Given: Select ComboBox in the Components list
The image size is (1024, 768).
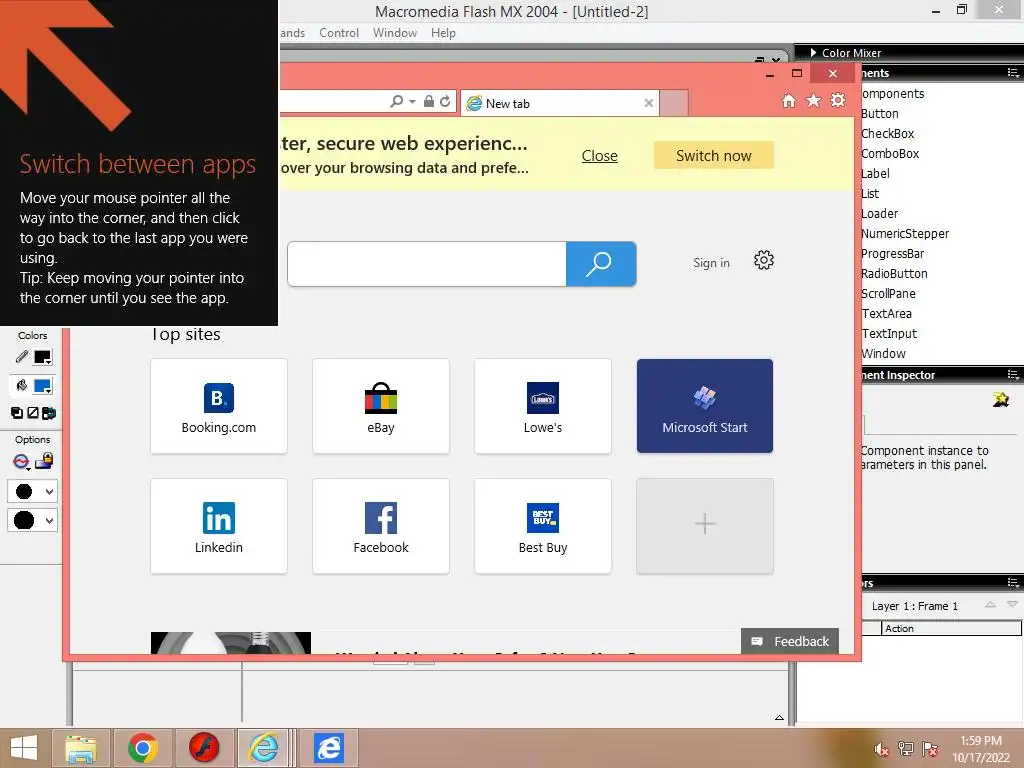Looking at the screenshot, I should tap(890, 153).
